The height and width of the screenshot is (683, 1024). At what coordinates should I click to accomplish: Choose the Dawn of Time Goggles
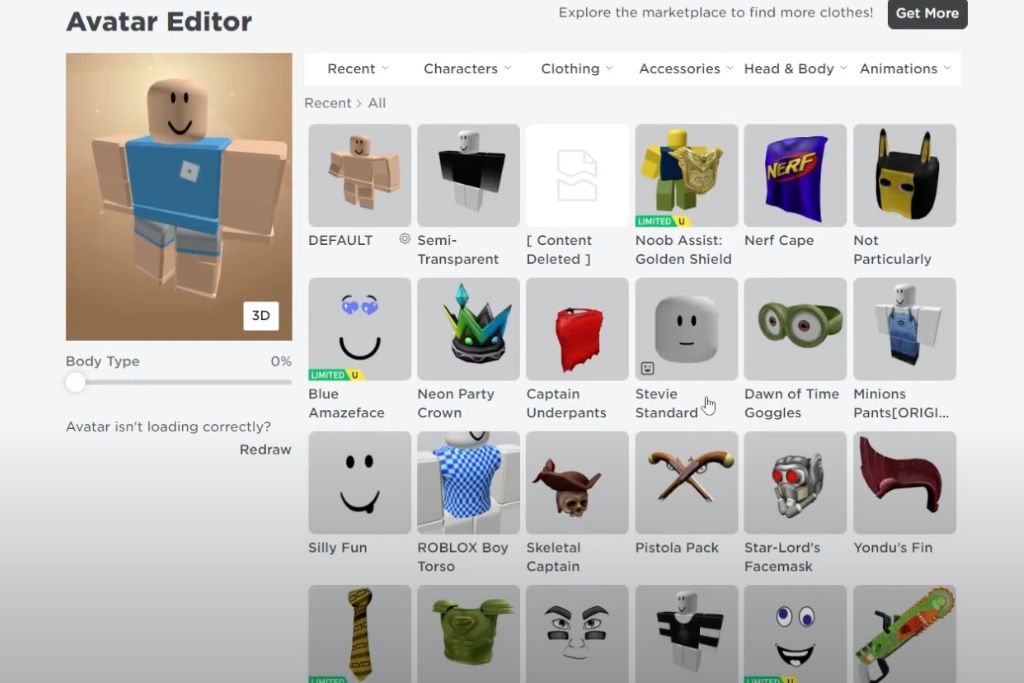click(x=795, y=329)
